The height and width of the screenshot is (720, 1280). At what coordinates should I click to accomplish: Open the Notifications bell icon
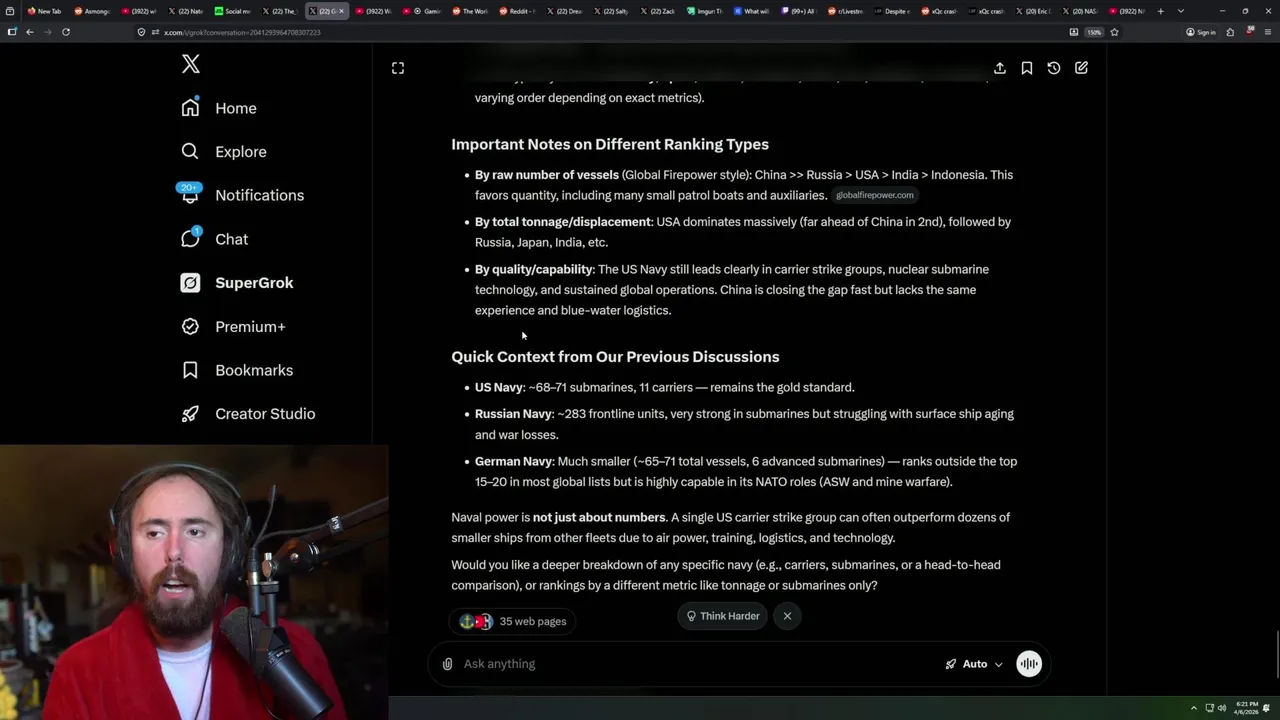pyautogui.click(x=190, y=194)
